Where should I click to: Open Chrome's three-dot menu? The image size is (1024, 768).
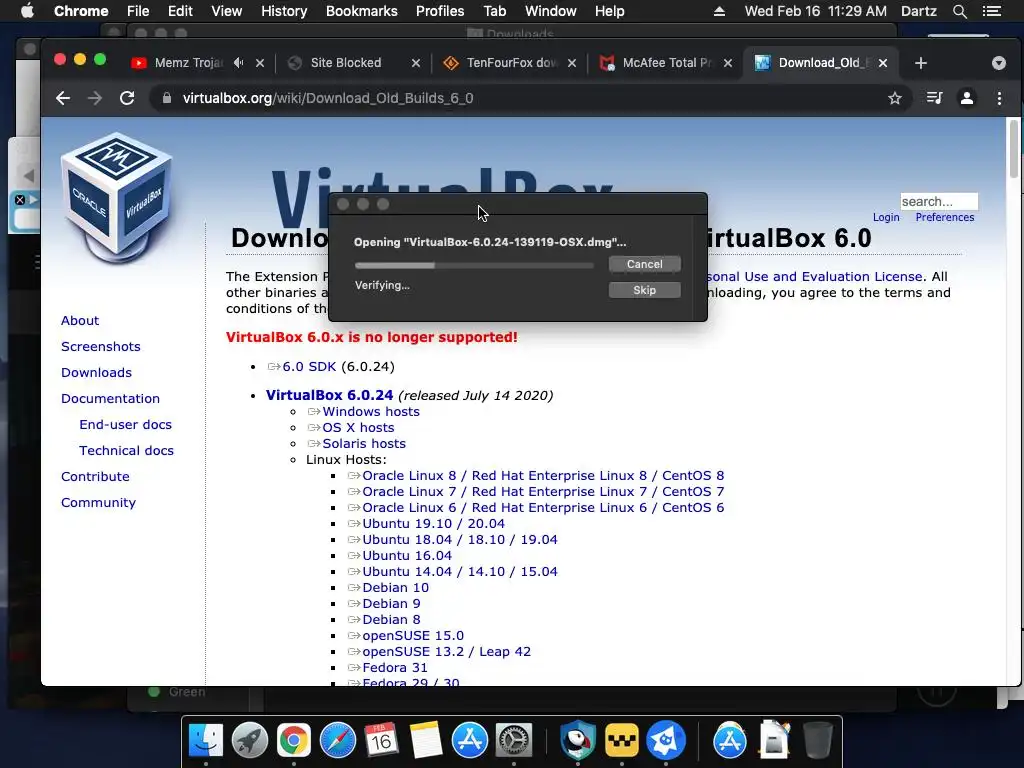pyautogui.click(x=999, y=98)
